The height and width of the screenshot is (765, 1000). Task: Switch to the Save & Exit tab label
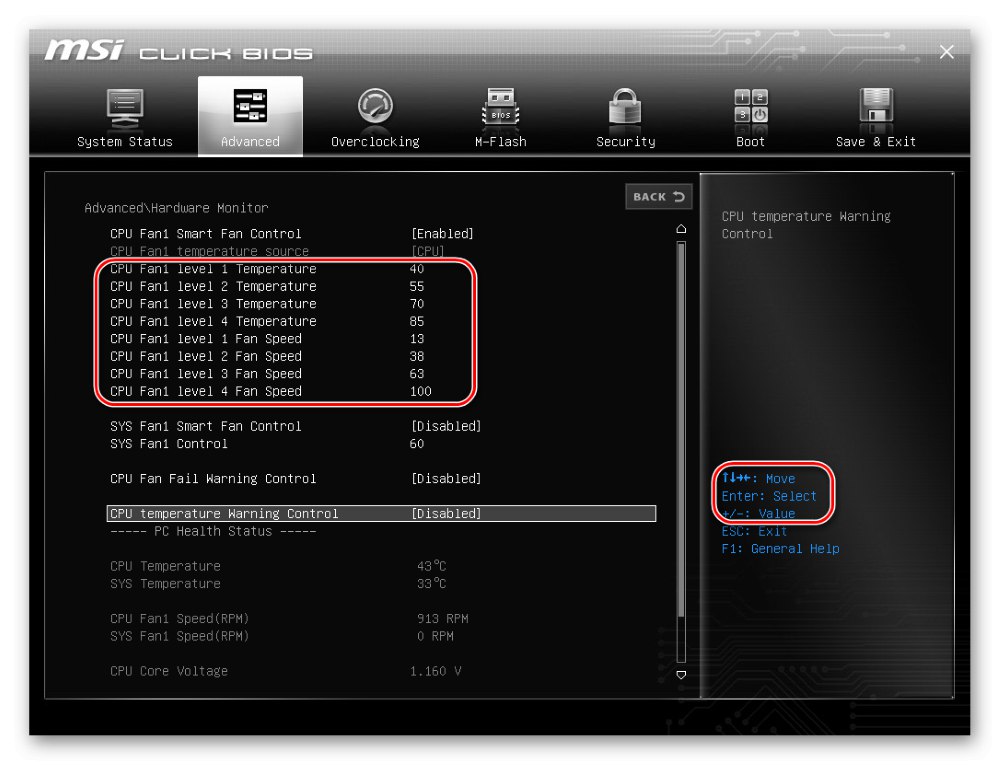pos(876,142)
